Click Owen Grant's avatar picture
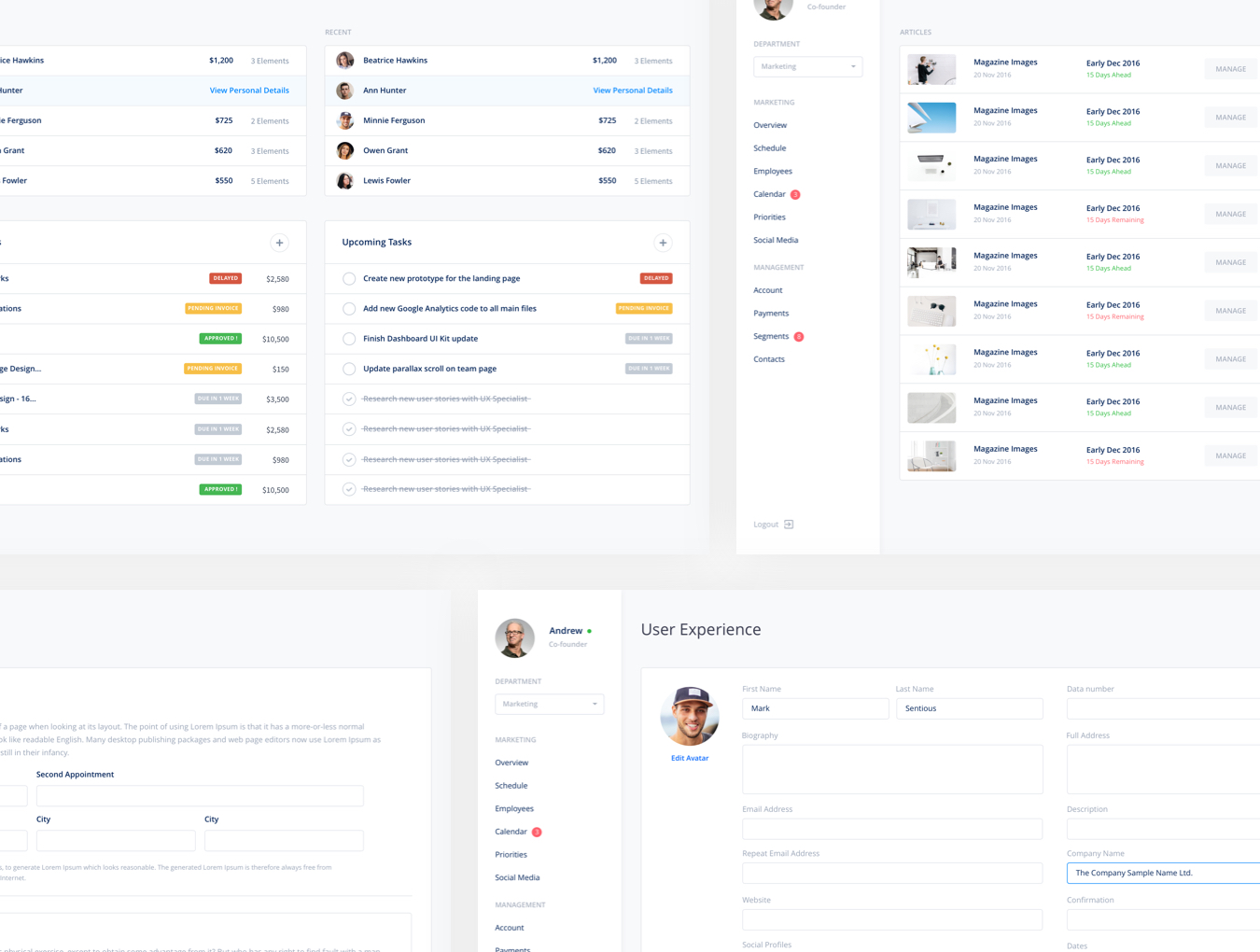 click(x=345, y=151)
